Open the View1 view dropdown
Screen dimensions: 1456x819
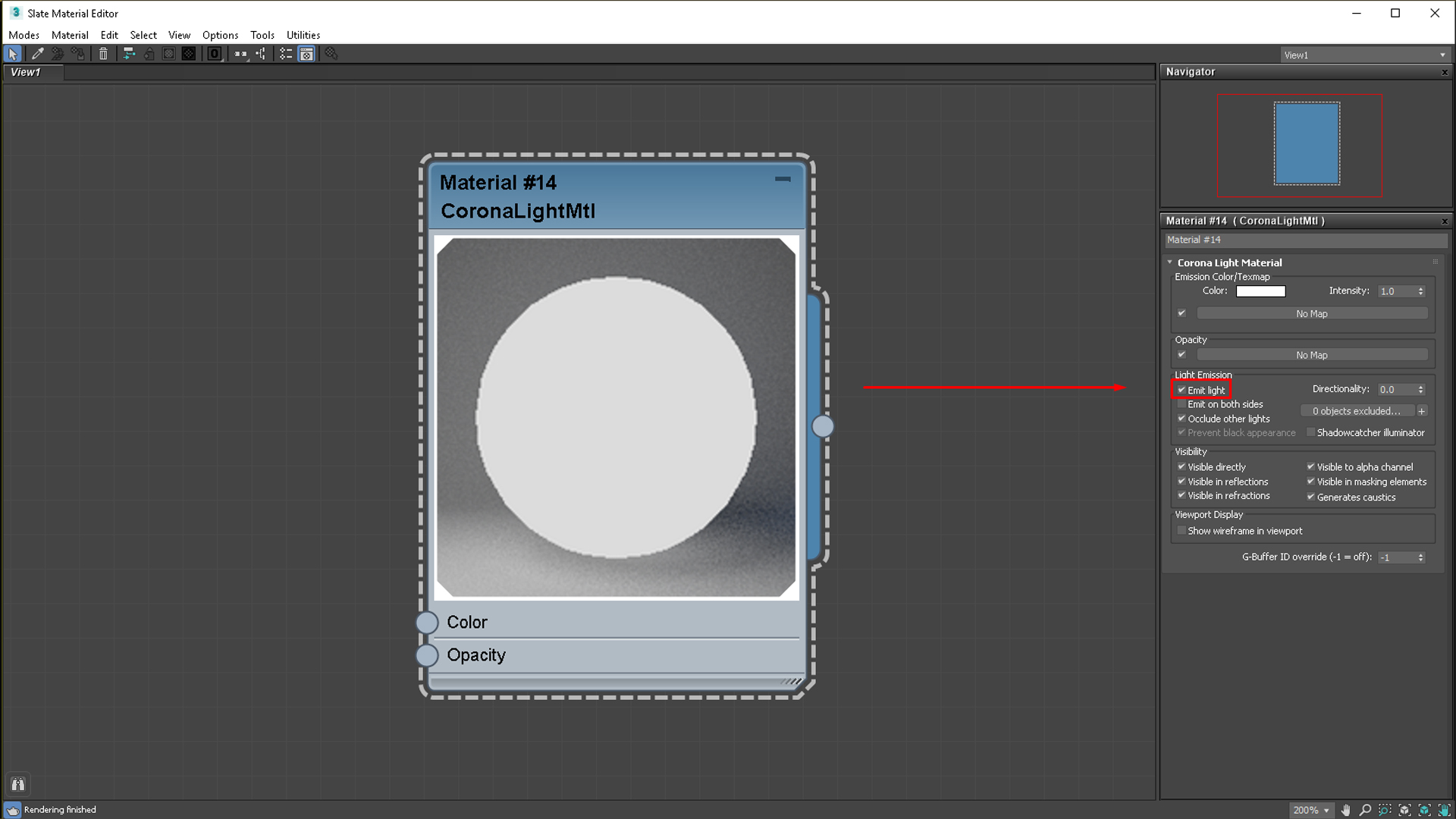(1364, 55)
